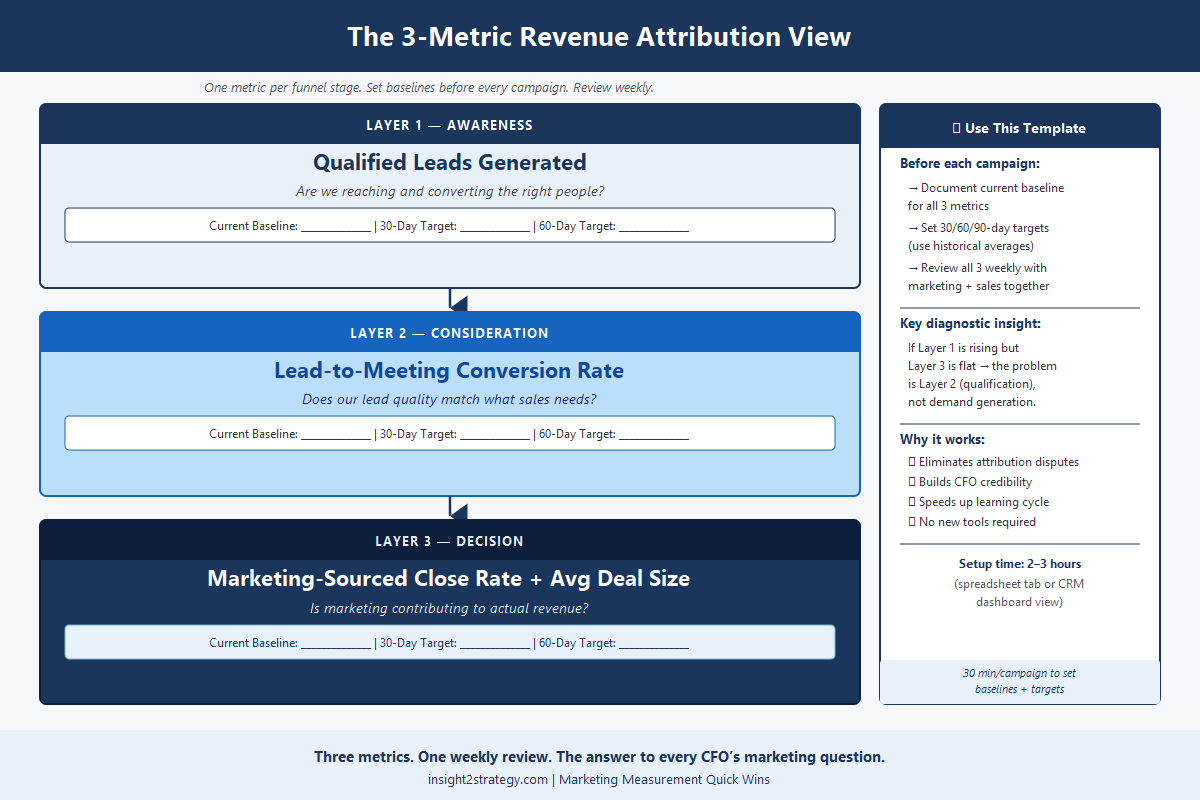The height and width of the screenshot is (800, 1200).
Task: Fill the 60-Day Target blank in Layer 1
Action: tap(654, 228)
